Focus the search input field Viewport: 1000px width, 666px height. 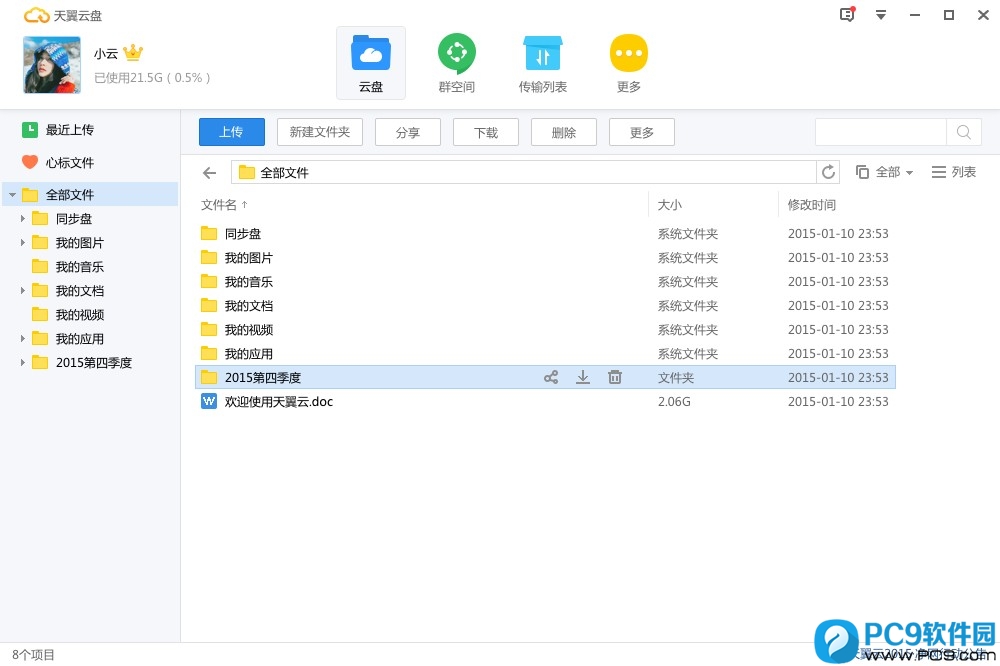pos(881,132)
